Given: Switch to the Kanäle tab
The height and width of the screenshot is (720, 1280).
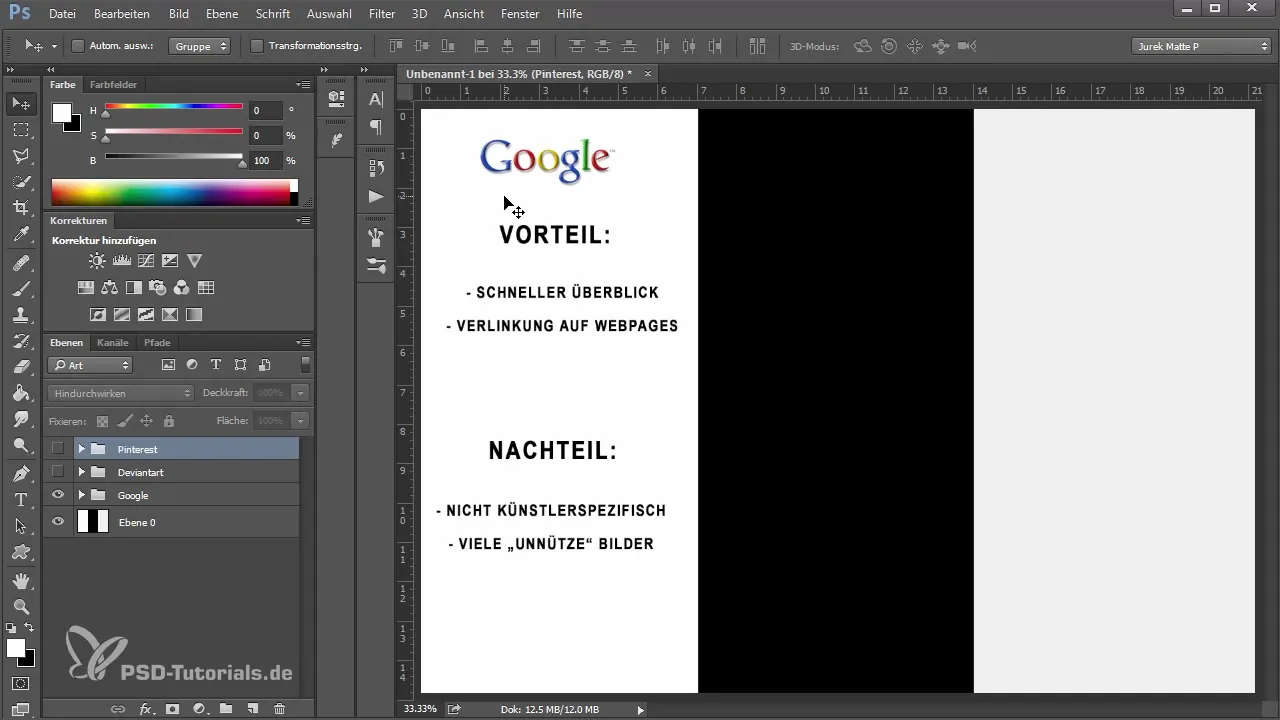Looking at the screenshot, I should coord(113,343).
